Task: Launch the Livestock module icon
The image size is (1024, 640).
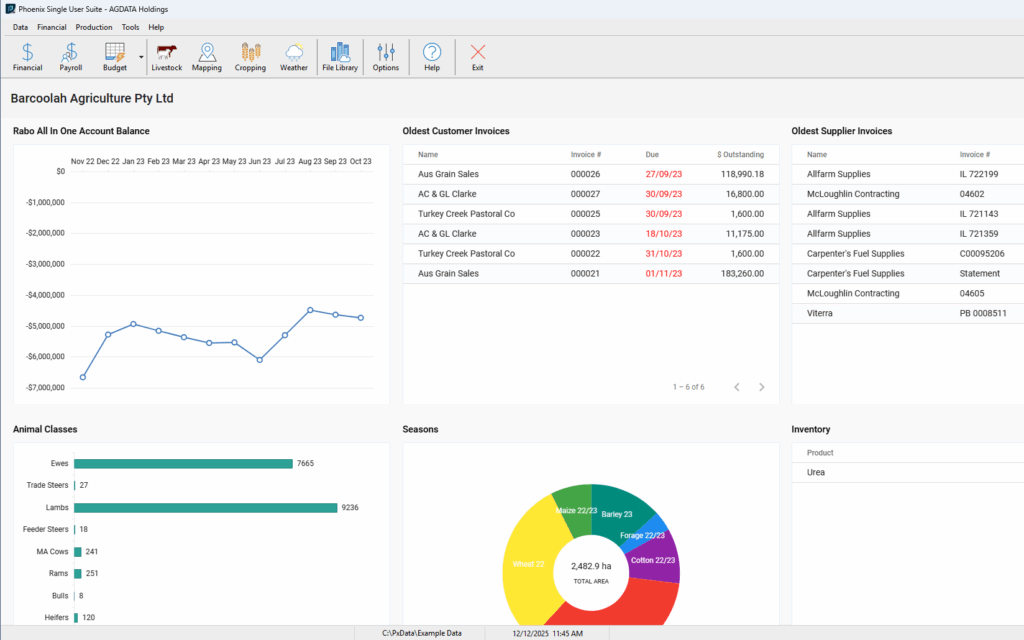Action: [167, 57]
